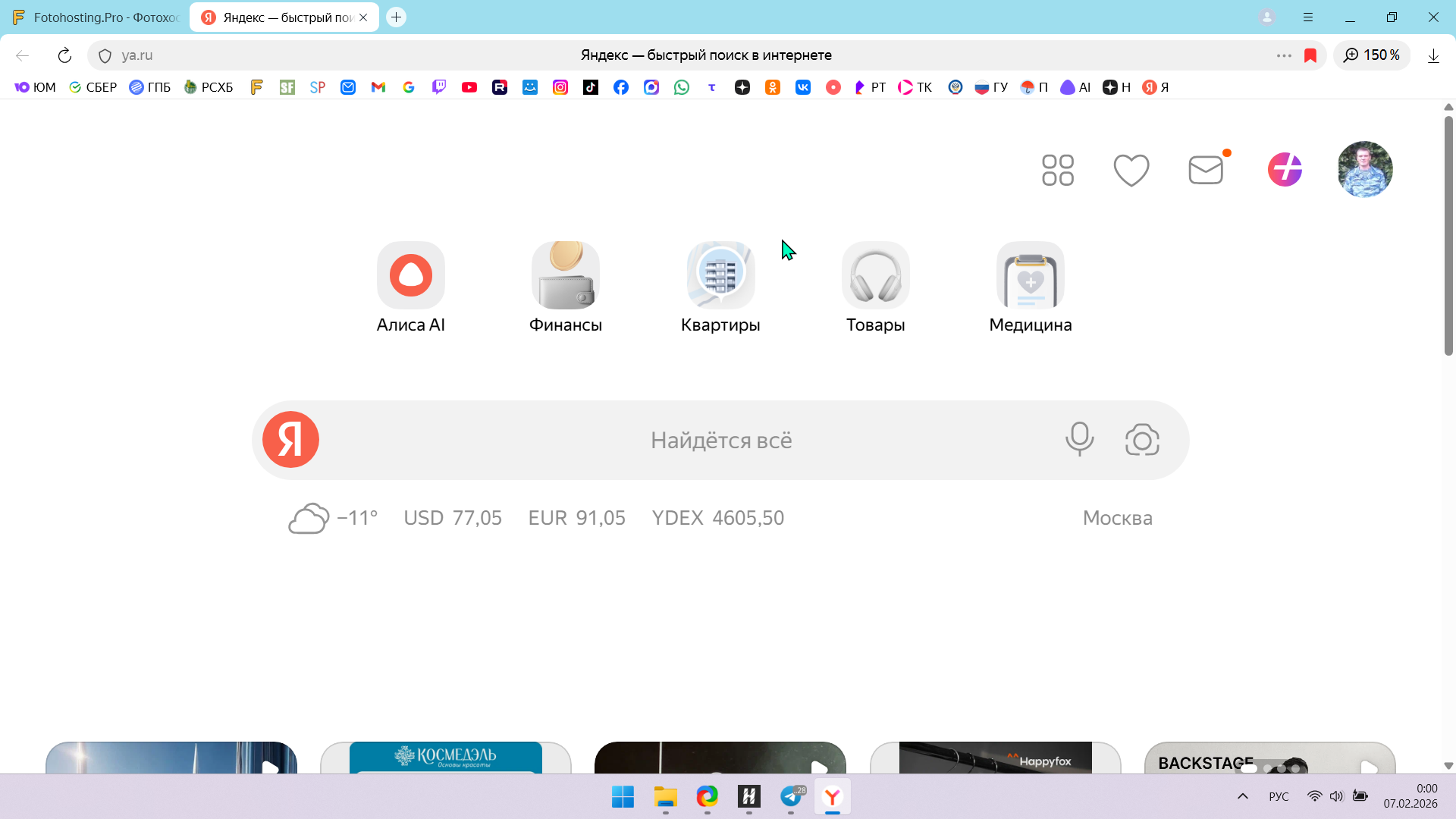Search by image using camera icon

1142,440
